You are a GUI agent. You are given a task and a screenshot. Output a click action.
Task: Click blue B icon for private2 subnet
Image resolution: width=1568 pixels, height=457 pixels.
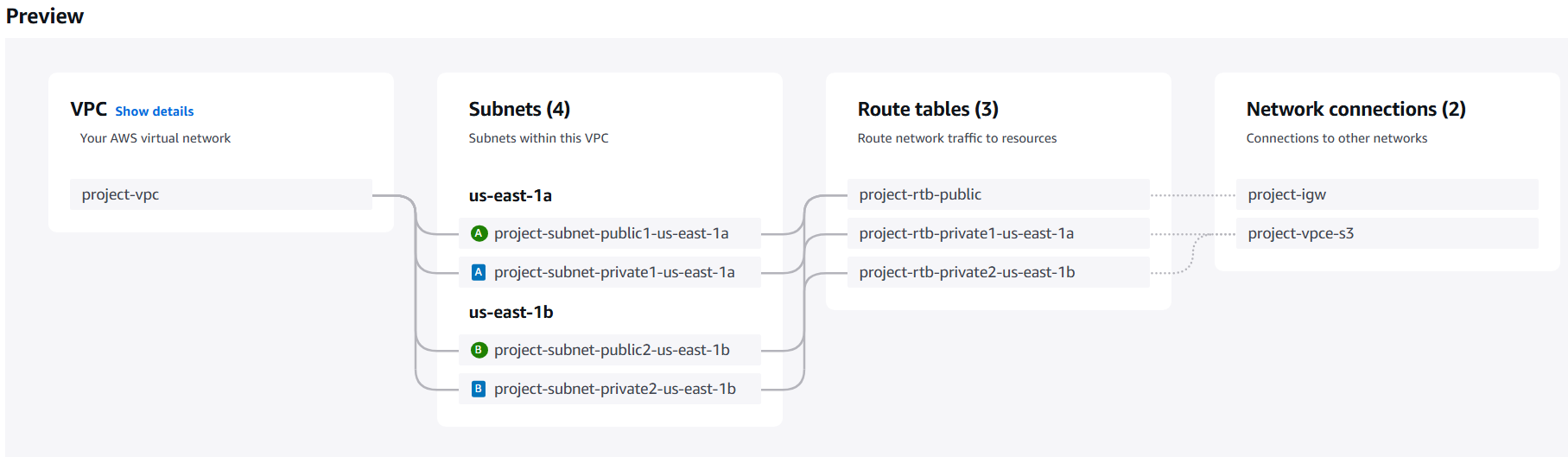(x=479, y=389)
